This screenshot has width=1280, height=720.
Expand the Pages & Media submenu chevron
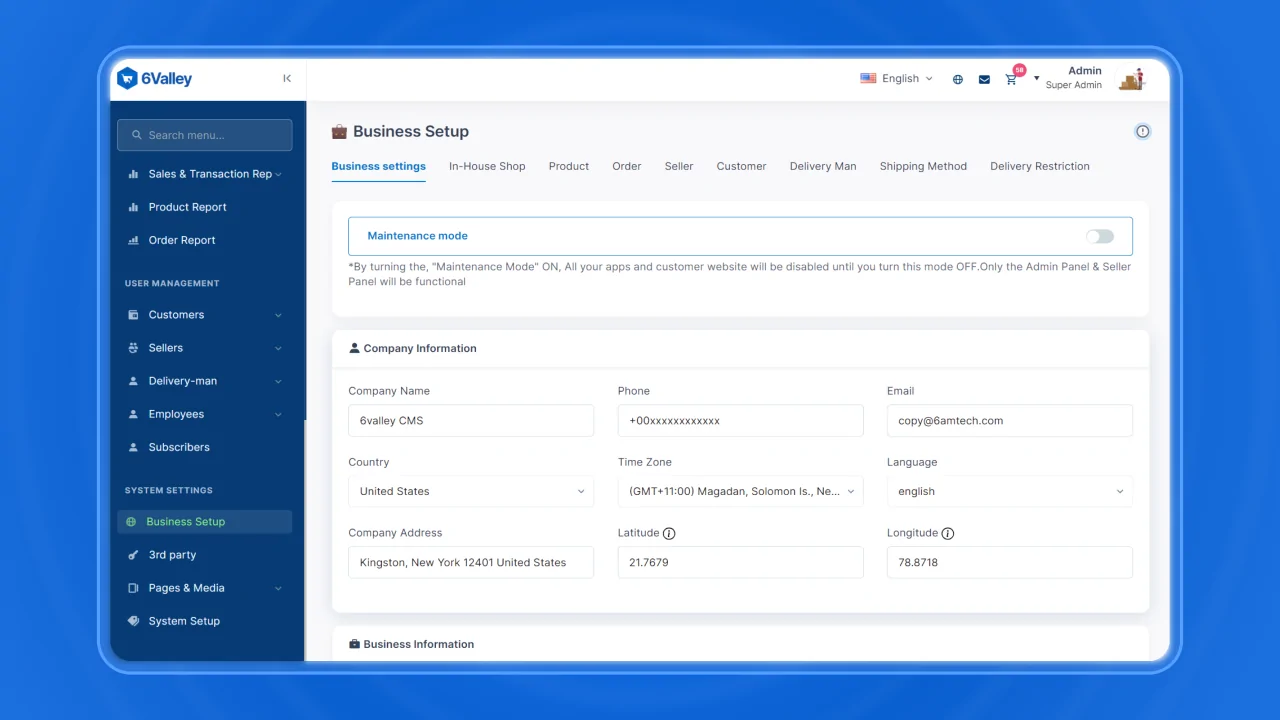click(278, 588)
